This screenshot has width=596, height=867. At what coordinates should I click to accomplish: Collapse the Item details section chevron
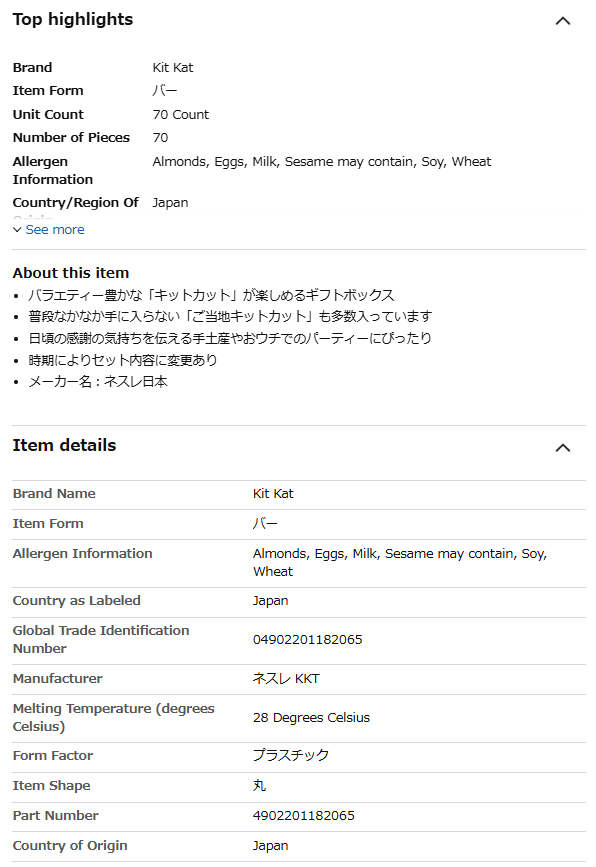[562, 448]
